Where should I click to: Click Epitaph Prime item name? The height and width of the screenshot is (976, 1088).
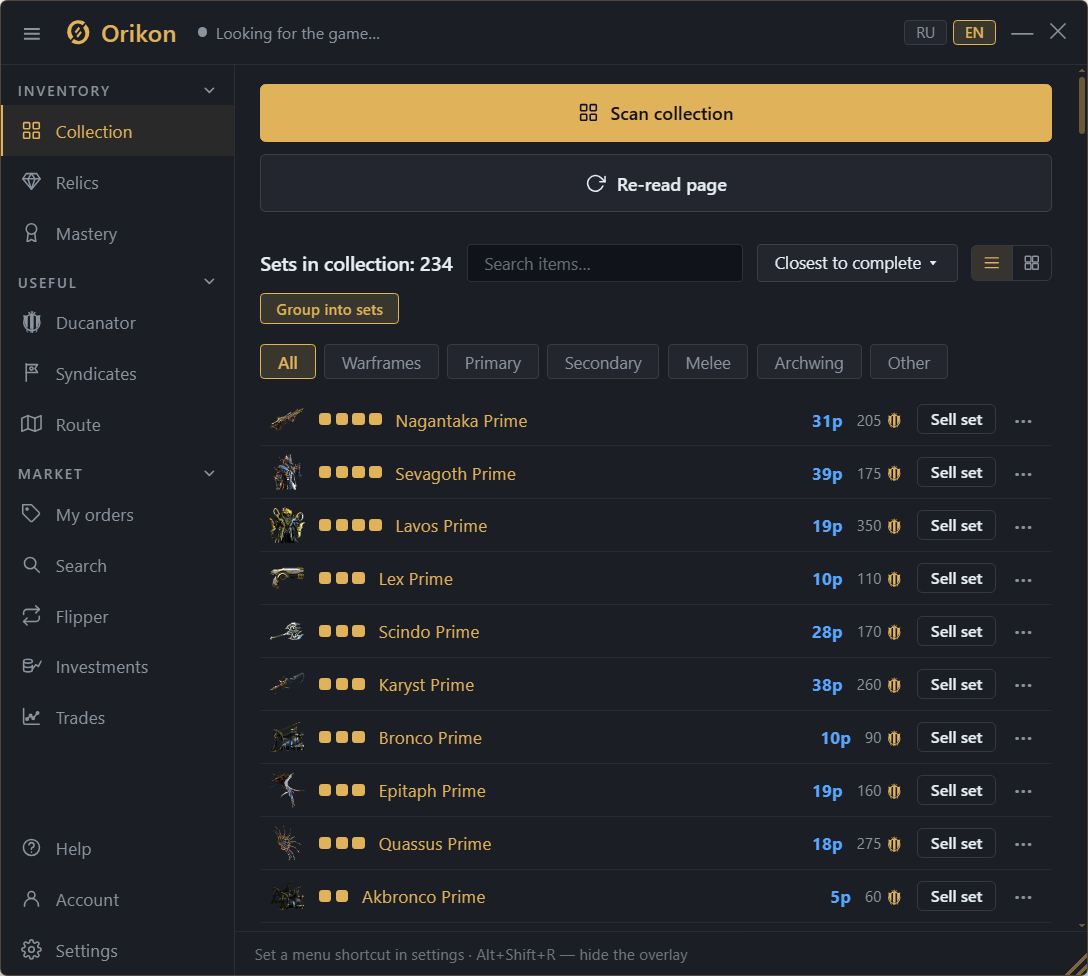pos(432,790)
